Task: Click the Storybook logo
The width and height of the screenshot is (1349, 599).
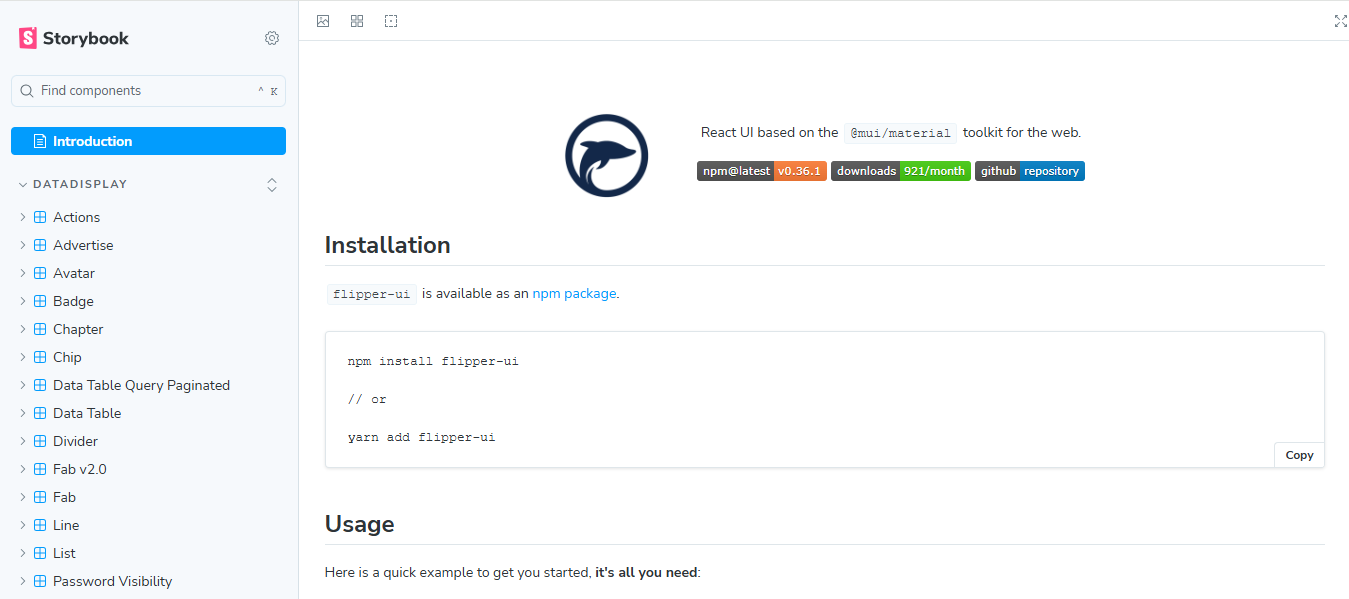Action: 74,38
